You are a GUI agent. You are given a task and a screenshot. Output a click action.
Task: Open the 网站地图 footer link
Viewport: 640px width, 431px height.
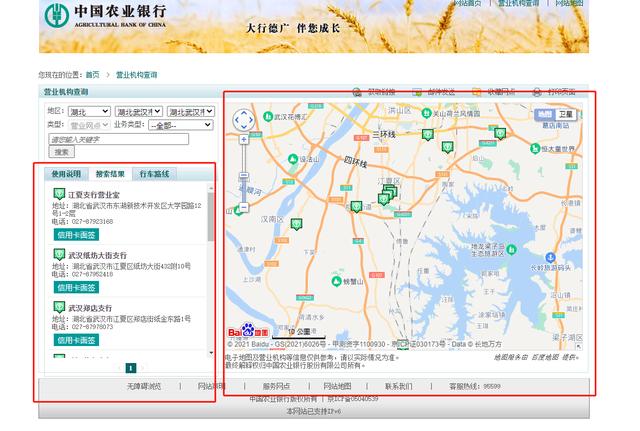click(x=337, y=386)
